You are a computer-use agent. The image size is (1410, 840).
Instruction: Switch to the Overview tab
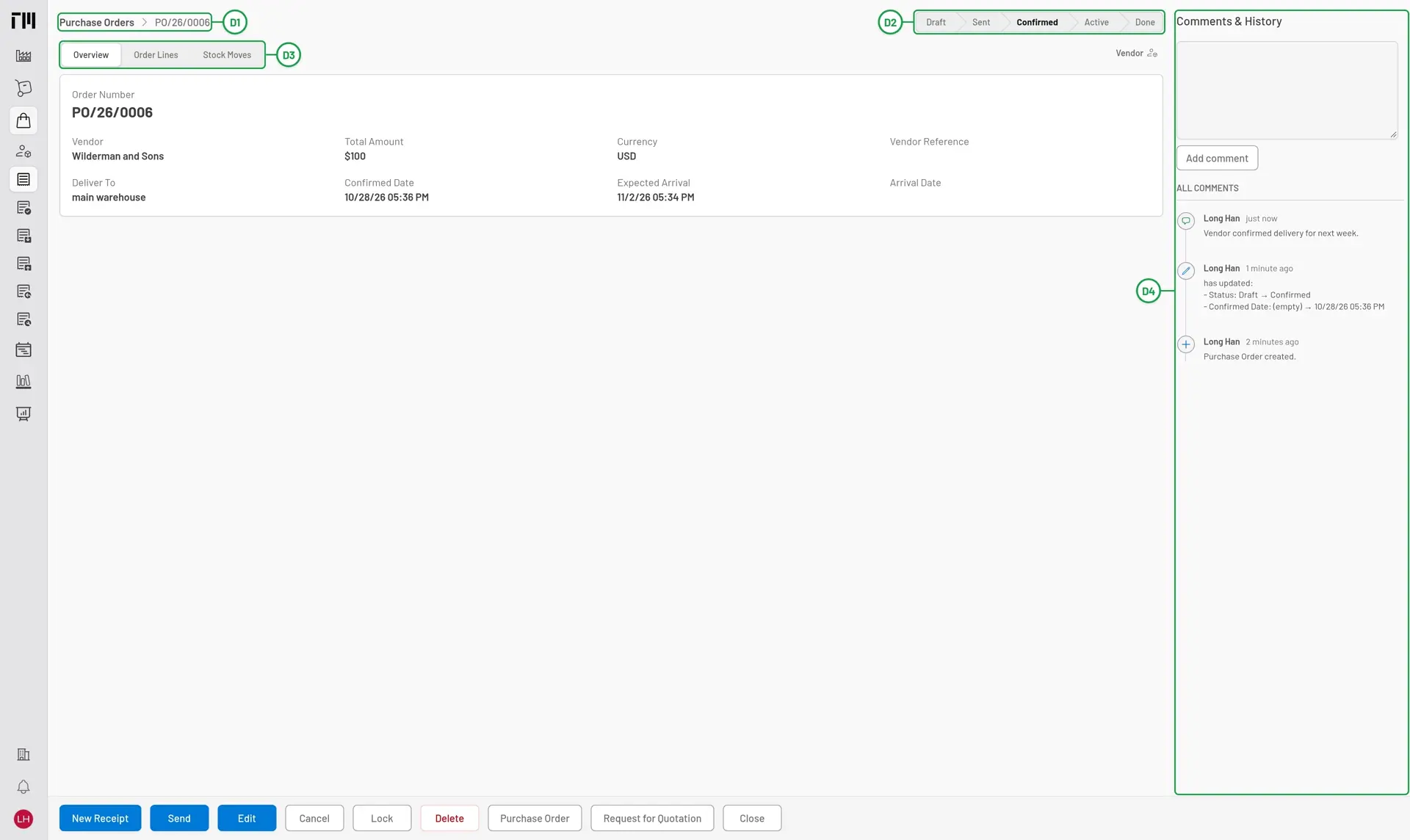click(x=91, y=55)
